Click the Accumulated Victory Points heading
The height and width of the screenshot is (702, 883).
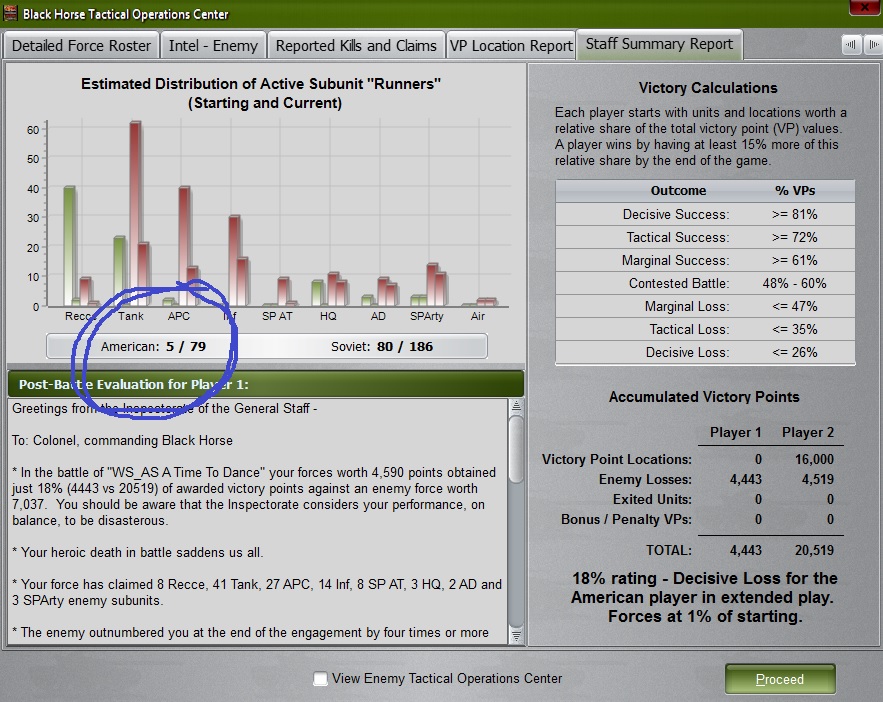(704, 397)
